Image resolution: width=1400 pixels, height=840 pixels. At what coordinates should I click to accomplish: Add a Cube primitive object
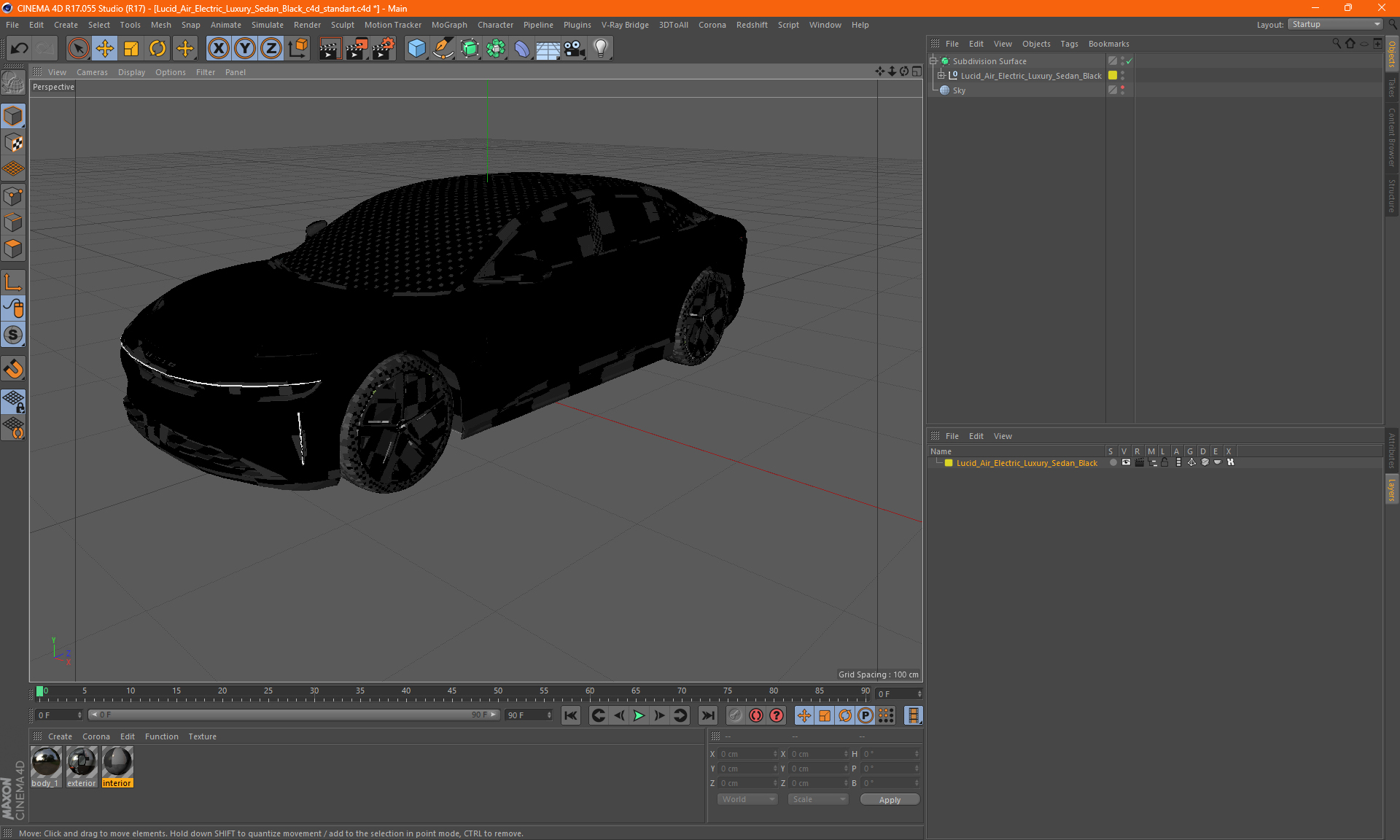(416, 49)
